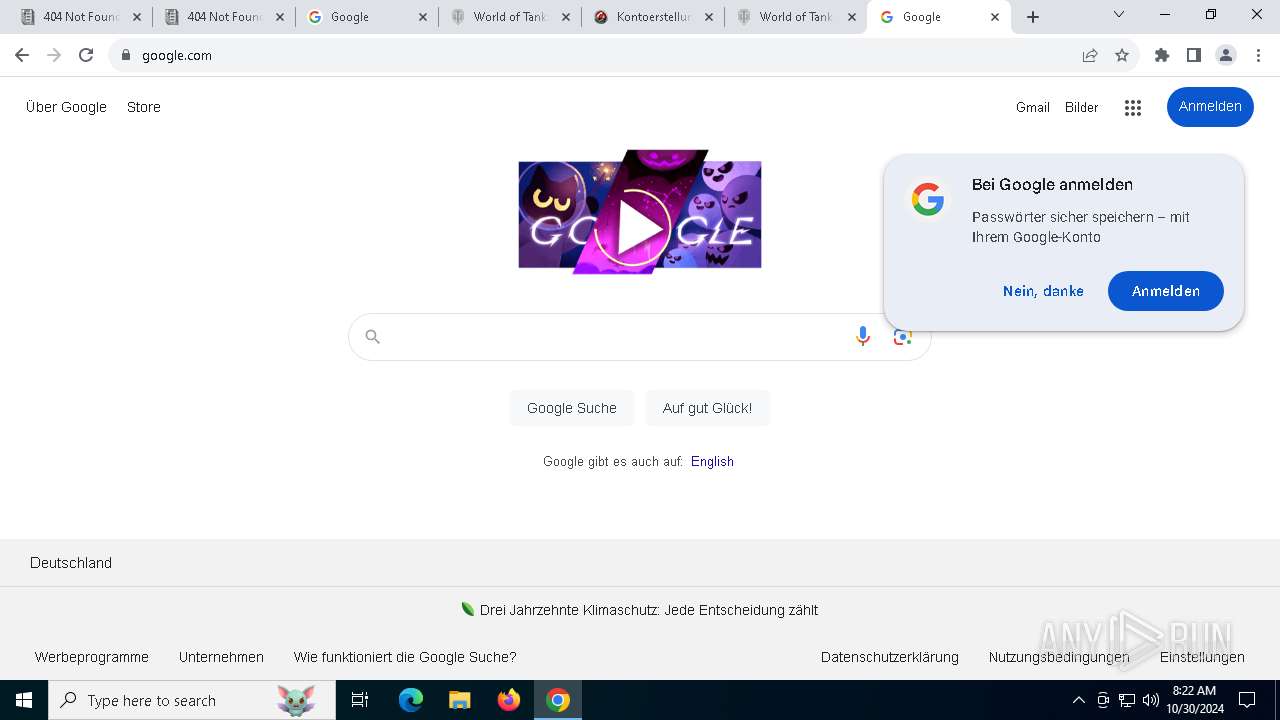The width and height of the screenshot is (1280, 720).
Task: Click the Google Suche button
Action: tap(572, 408)
